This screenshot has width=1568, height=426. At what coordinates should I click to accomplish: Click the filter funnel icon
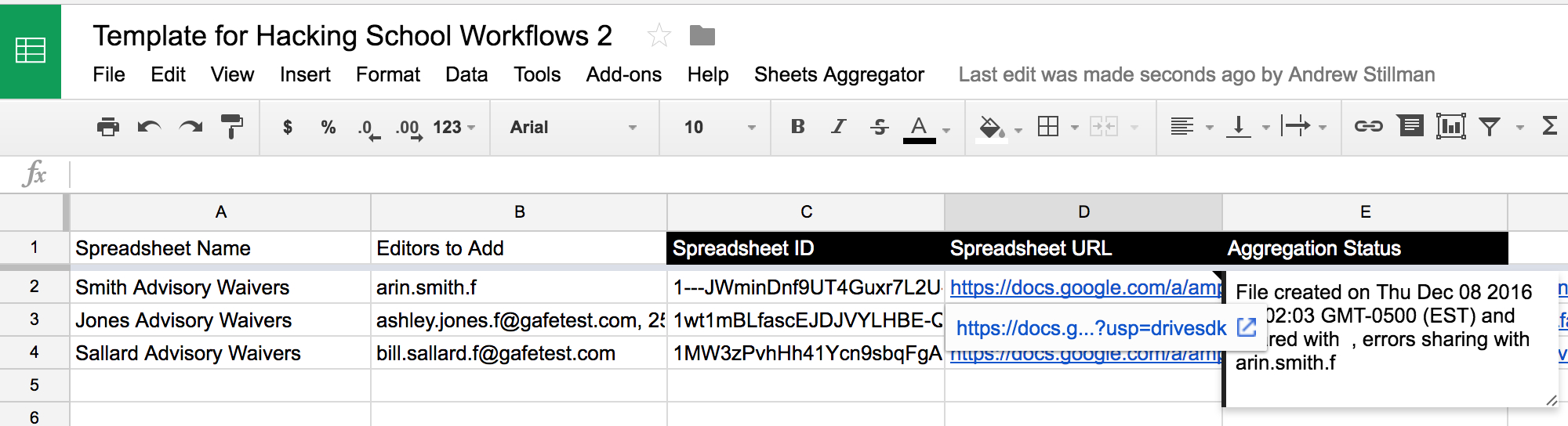[1490, 127]
